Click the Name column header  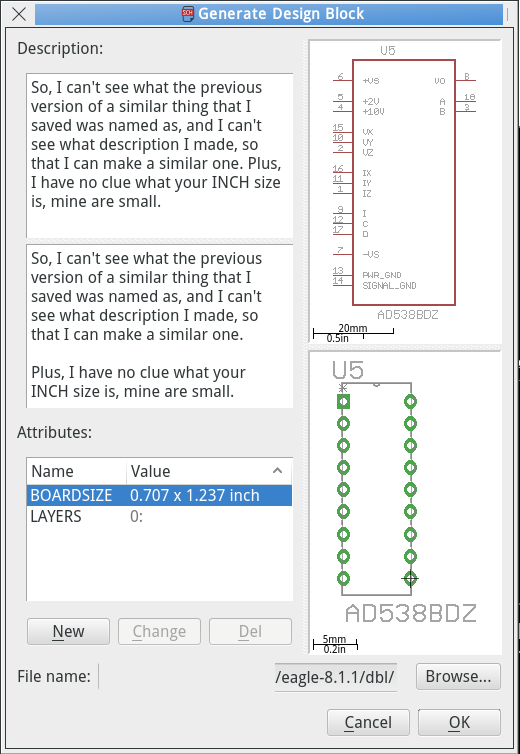[77, 471]
